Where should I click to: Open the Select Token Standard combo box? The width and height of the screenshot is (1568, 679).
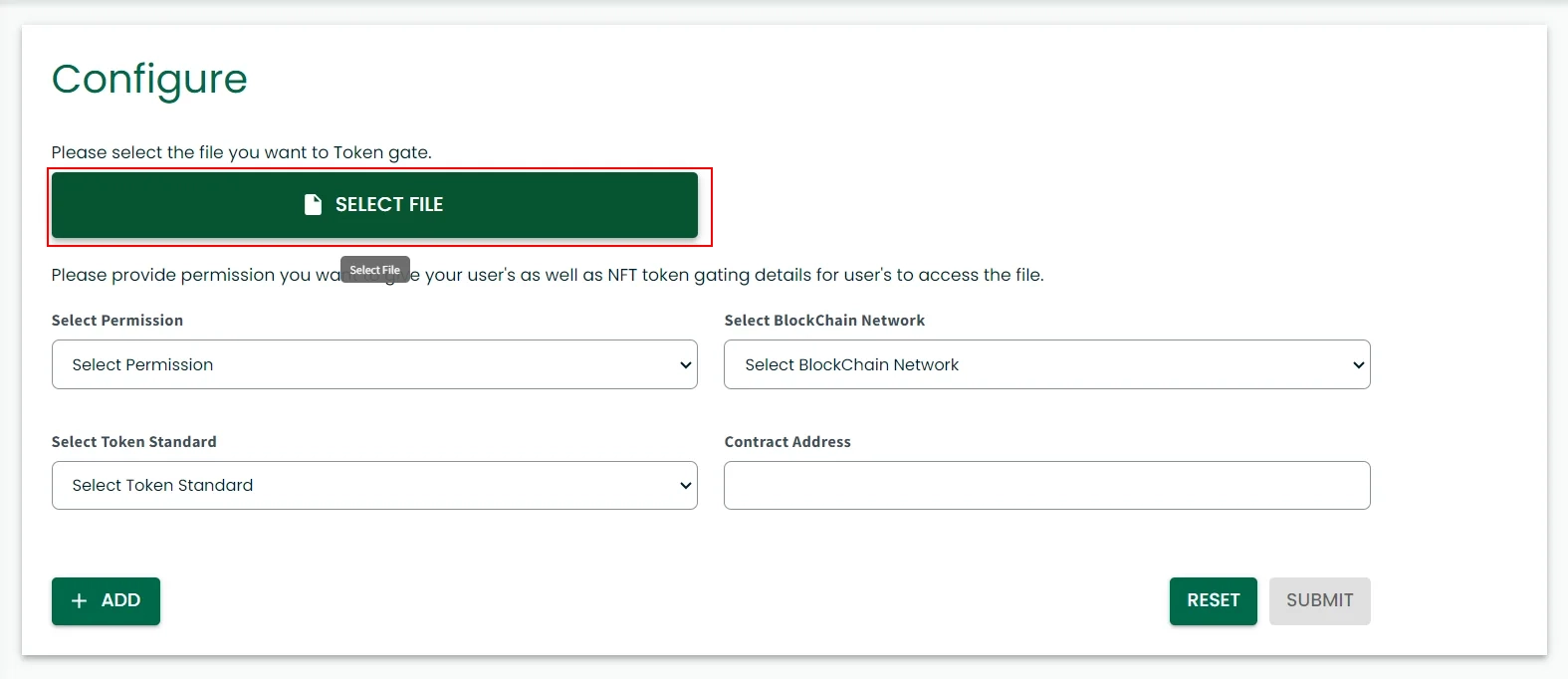(x=374, y=485)
